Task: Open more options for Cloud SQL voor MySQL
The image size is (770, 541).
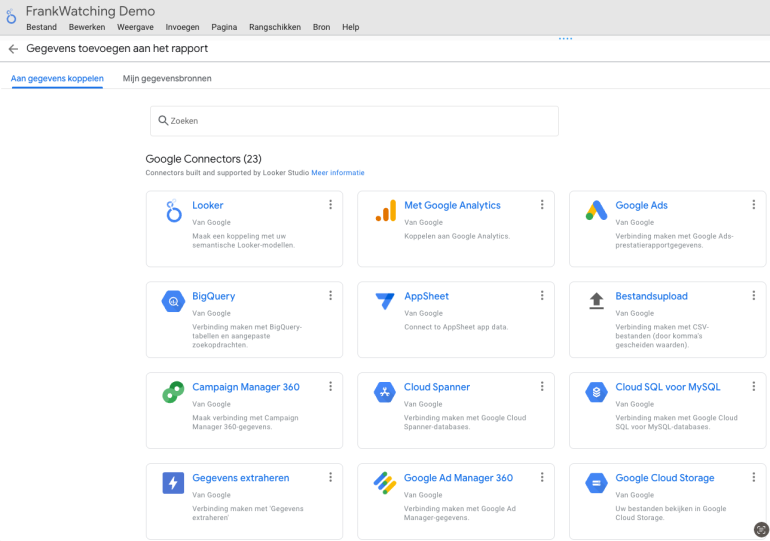Action: pos(754,386)
